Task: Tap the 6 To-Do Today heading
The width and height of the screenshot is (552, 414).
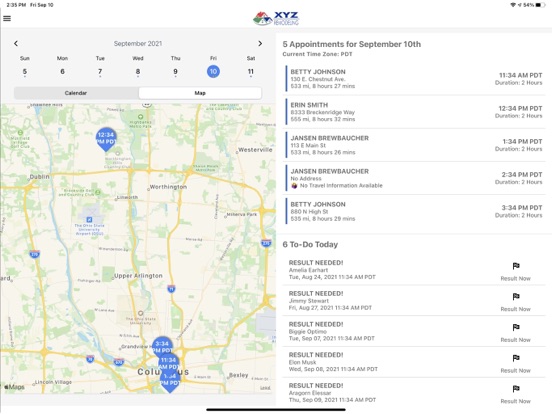Action: (310, 244)
